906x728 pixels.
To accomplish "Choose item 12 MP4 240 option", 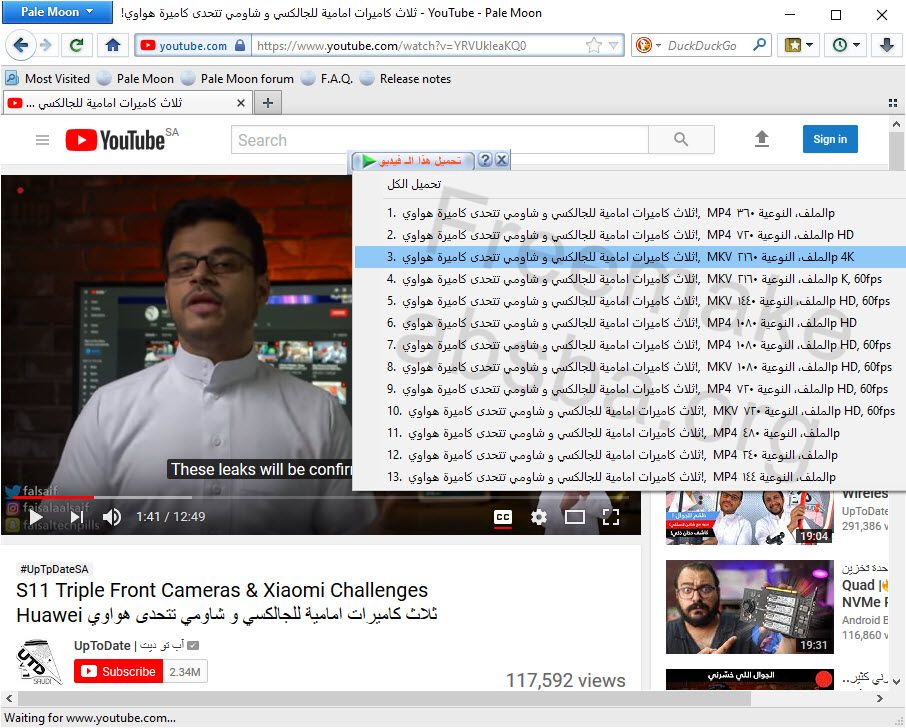I will tap(630, 455).
